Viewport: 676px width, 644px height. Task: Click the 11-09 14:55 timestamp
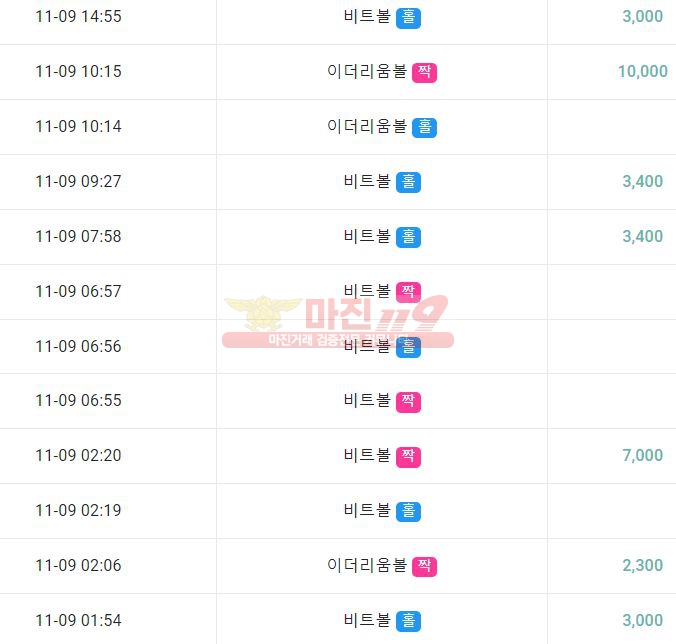[x=78, y=16]
